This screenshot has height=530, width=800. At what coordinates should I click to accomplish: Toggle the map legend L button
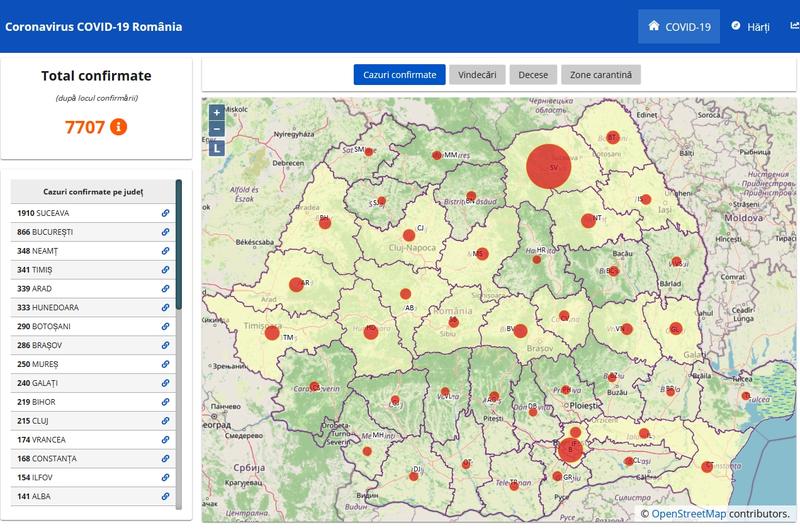click(217, 148)
